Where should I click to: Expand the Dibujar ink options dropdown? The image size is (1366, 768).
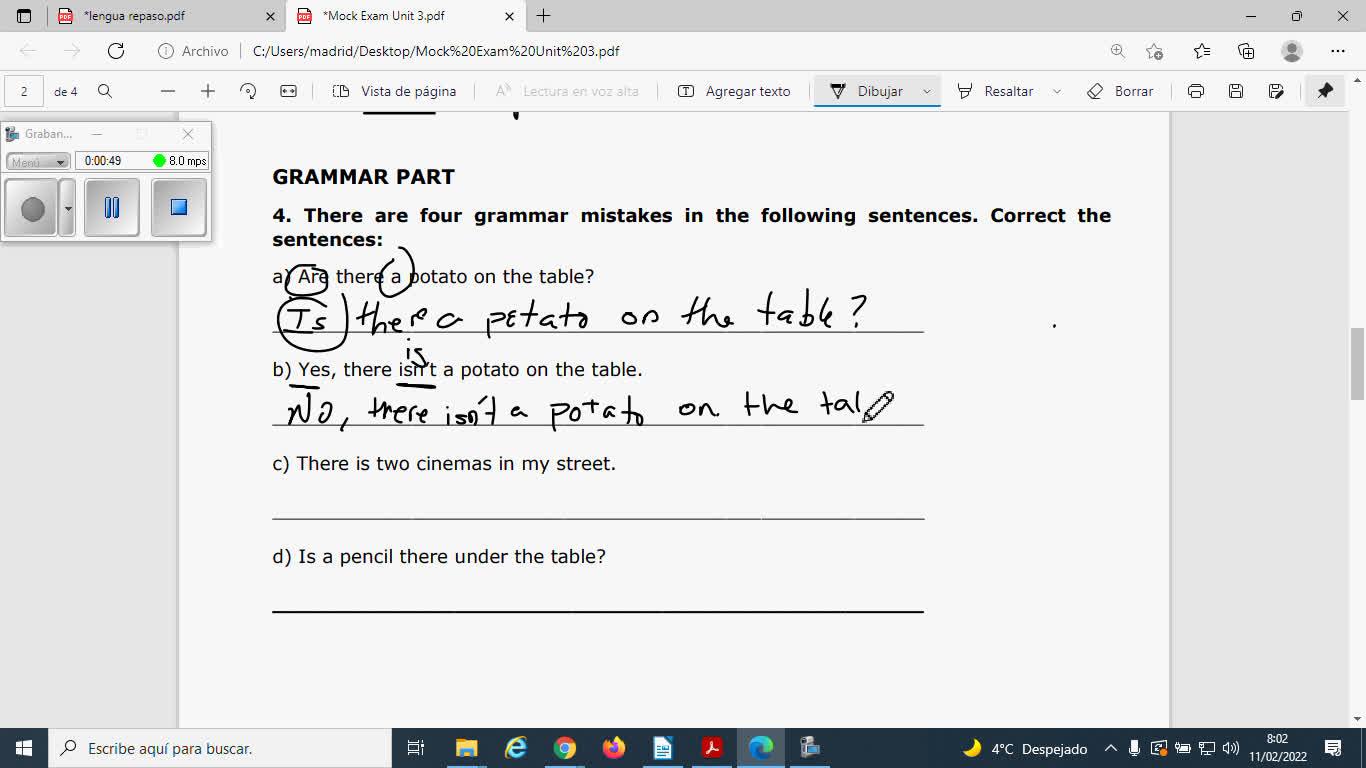point(927,91)
